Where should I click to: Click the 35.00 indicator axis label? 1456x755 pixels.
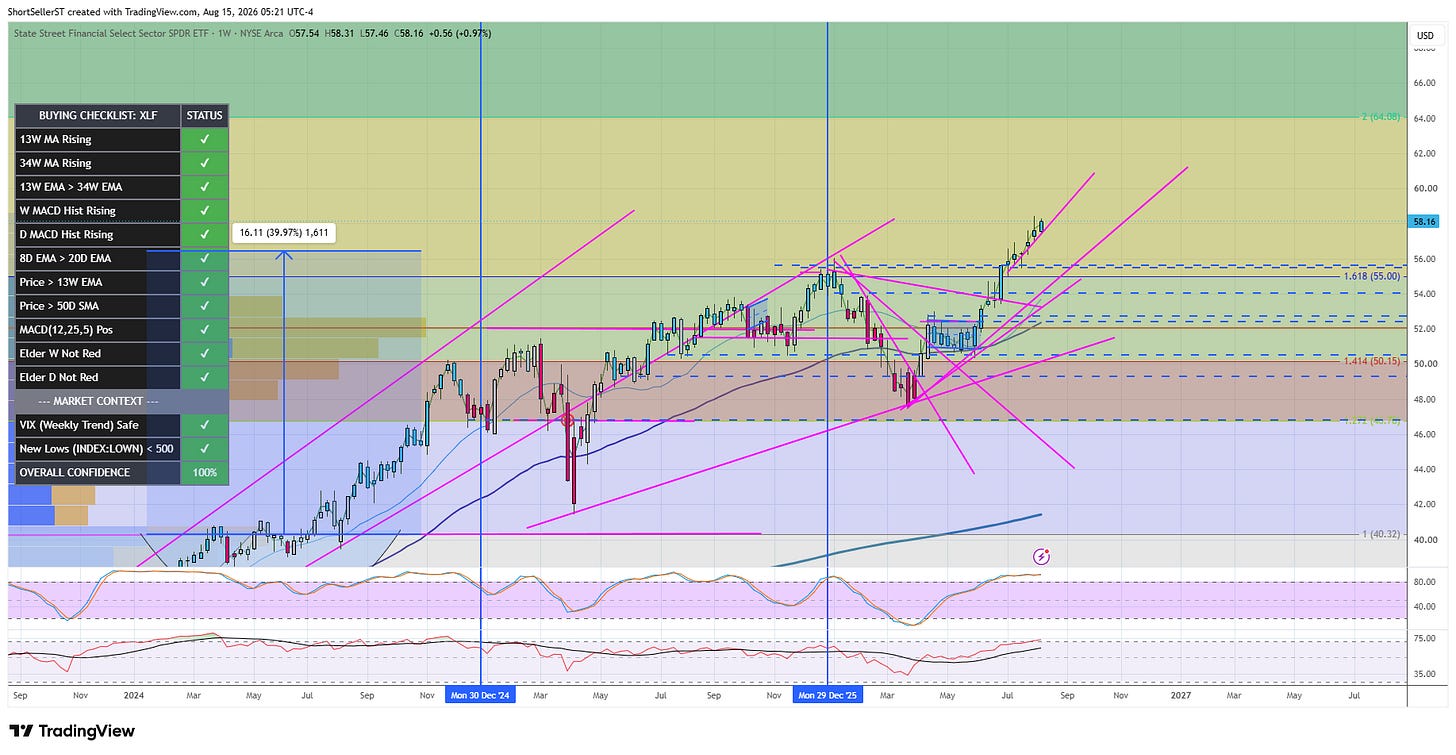[x=1424, y=674]
